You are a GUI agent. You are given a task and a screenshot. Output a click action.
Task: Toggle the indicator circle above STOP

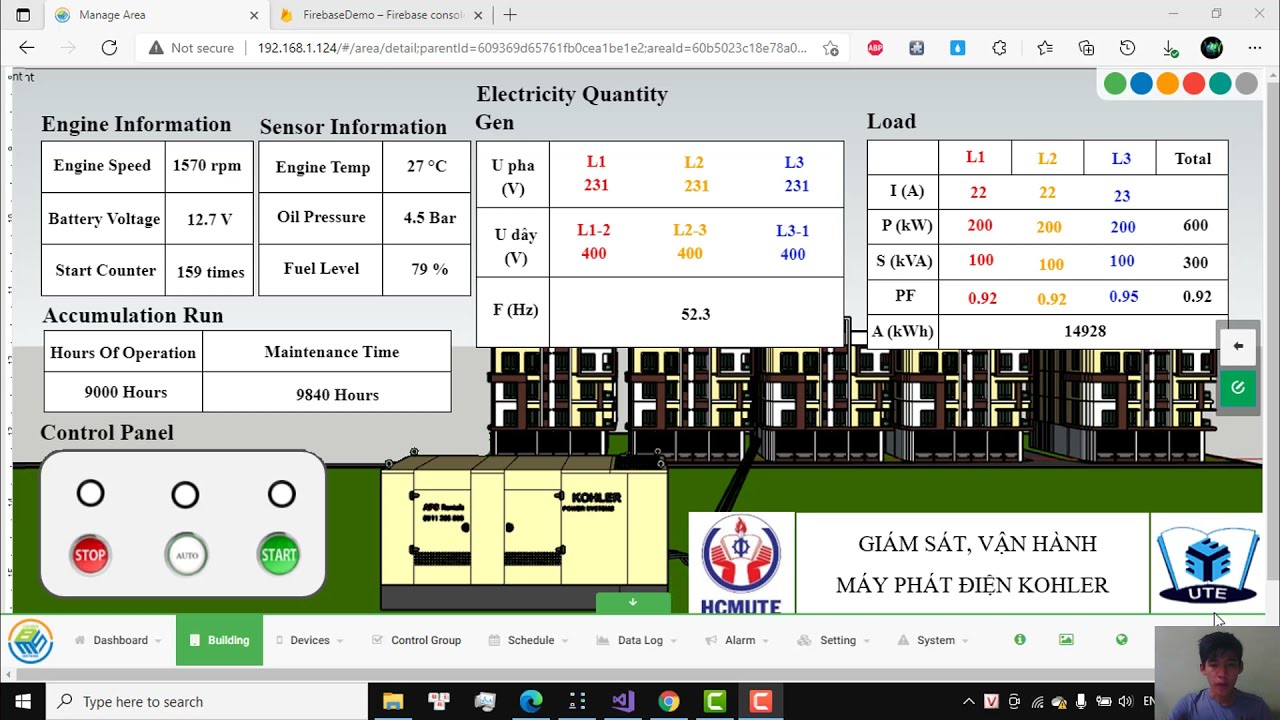click(91, 493)
